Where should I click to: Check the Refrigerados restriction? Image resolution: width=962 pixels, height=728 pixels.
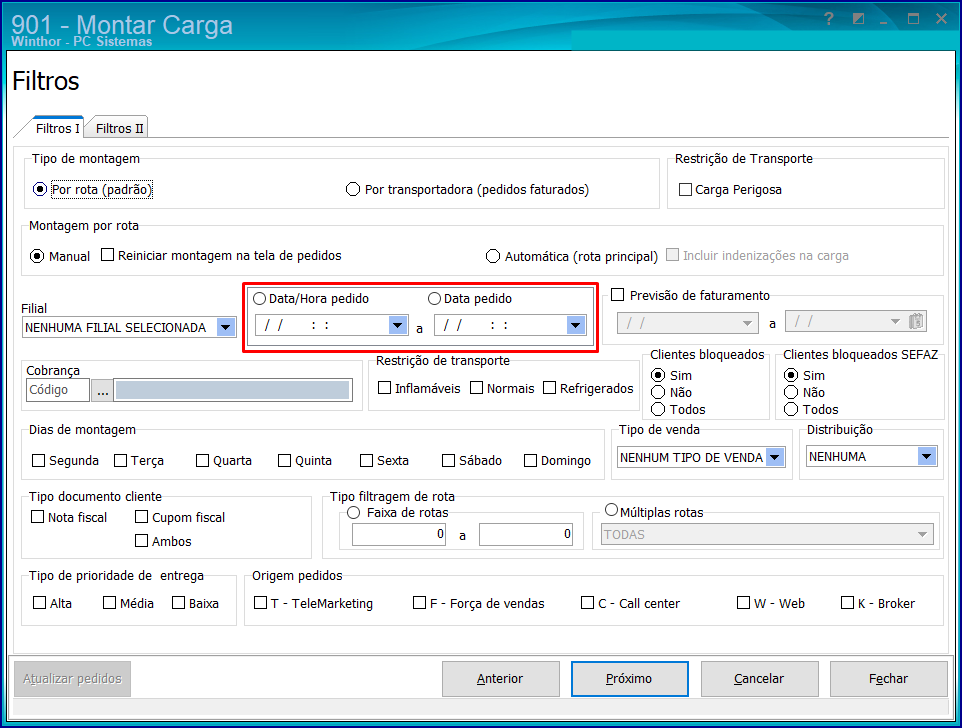[x=550, y=388]
